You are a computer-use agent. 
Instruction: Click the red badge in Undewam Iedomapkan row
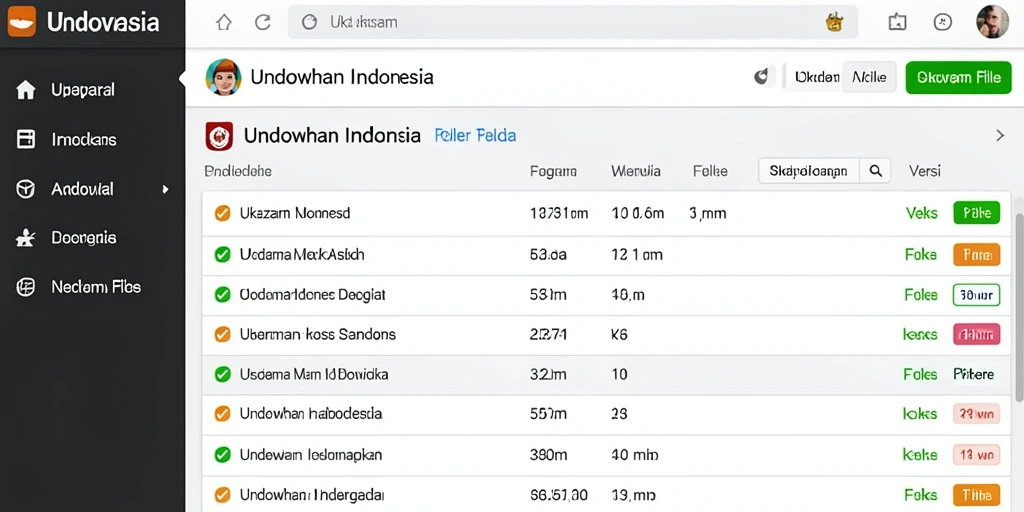(977, 455)
